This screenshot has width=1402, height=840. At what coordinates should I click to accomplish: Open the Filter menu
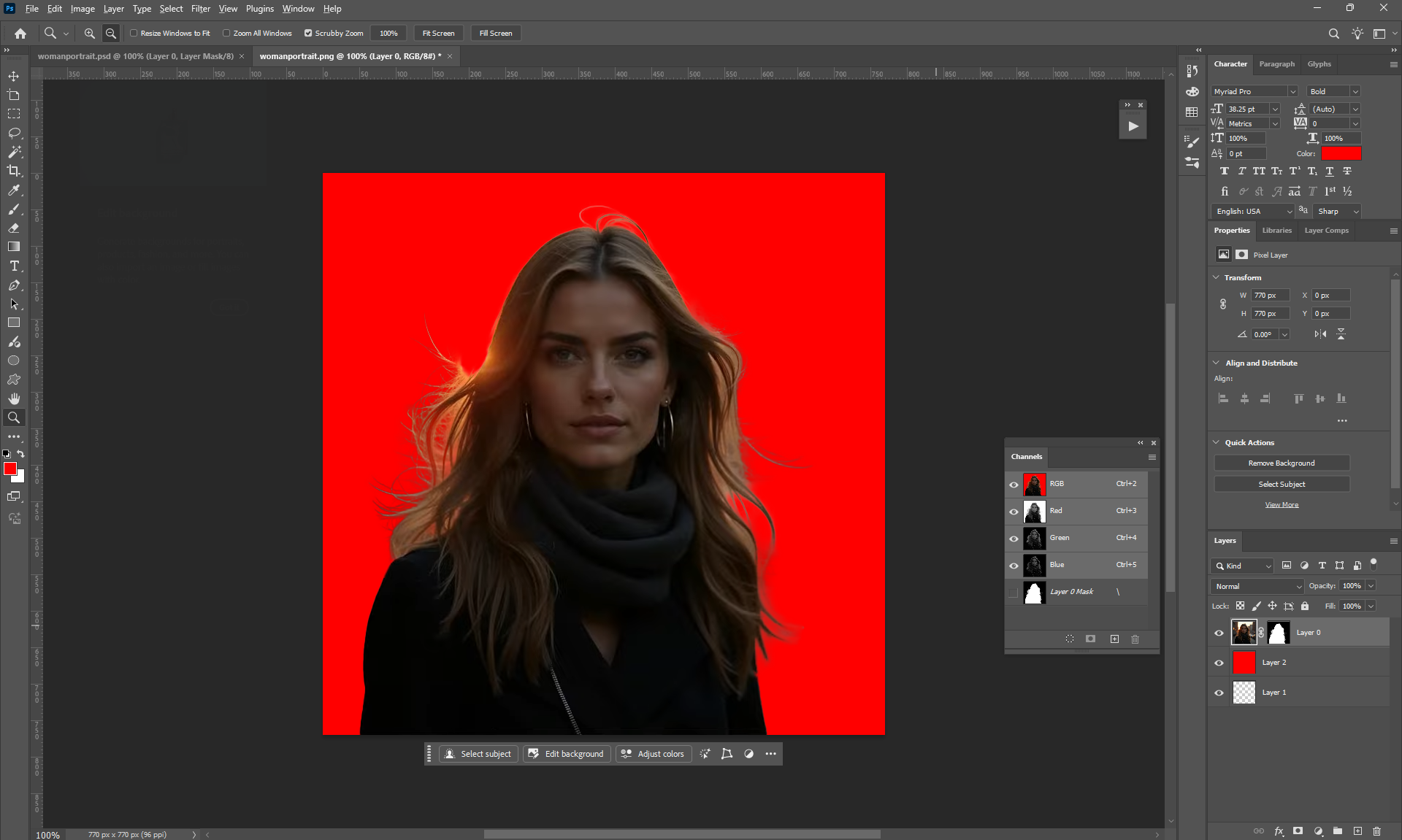tap(200, 9)
